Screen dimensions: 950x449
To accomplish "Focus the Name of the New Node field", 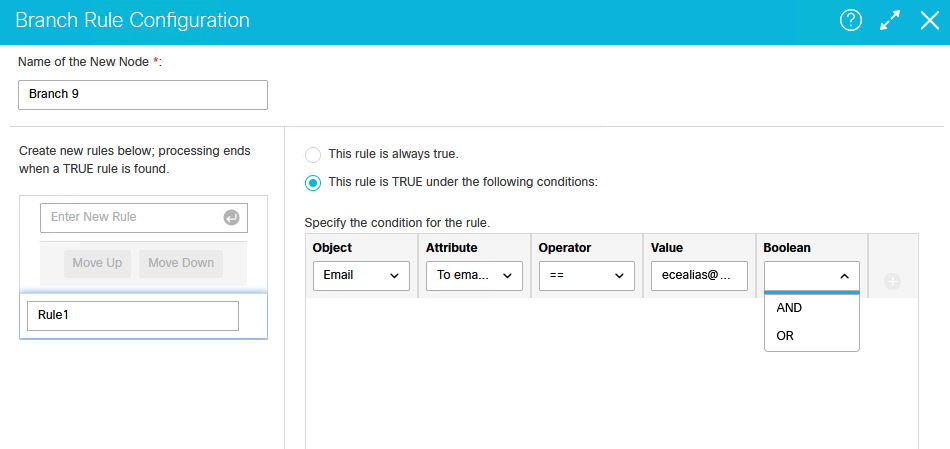I will click(x=143, y=95).
